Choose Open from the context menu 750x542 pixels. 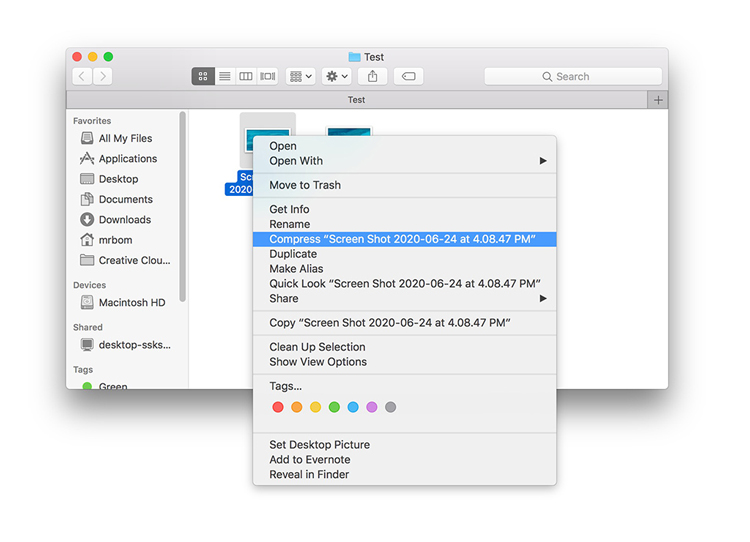pyautogui.click(x=404, y=146)
